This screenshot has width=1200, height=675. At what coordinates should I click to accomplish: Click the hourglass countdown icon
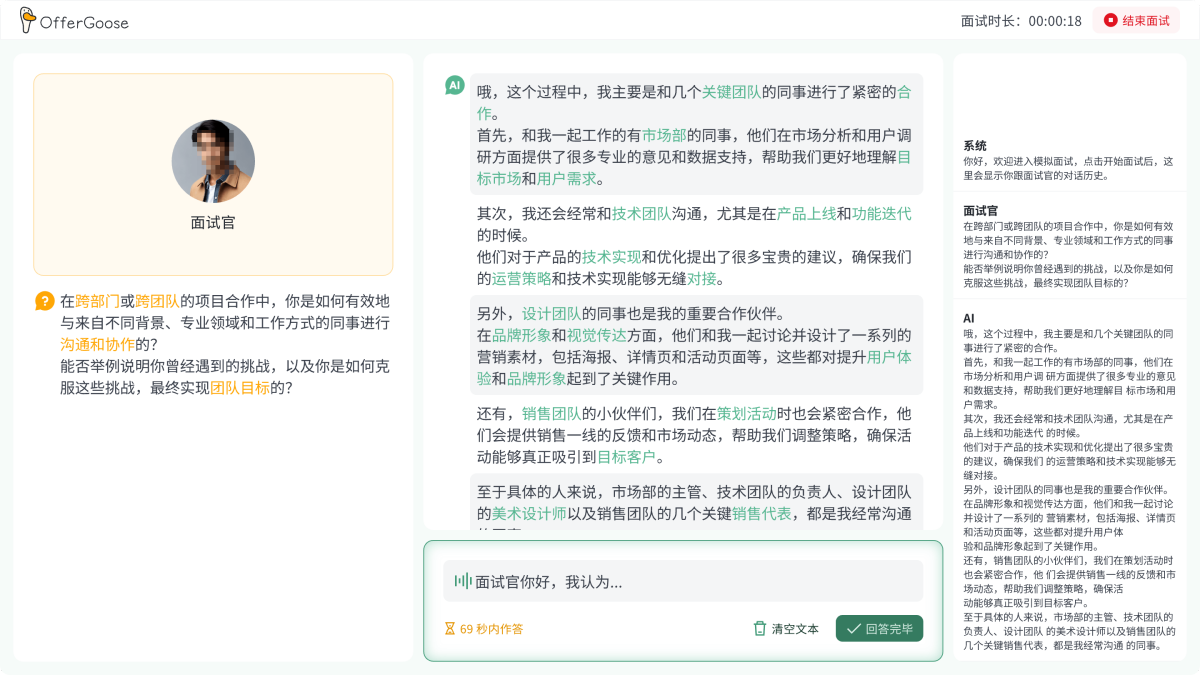(x=450, y=629)
